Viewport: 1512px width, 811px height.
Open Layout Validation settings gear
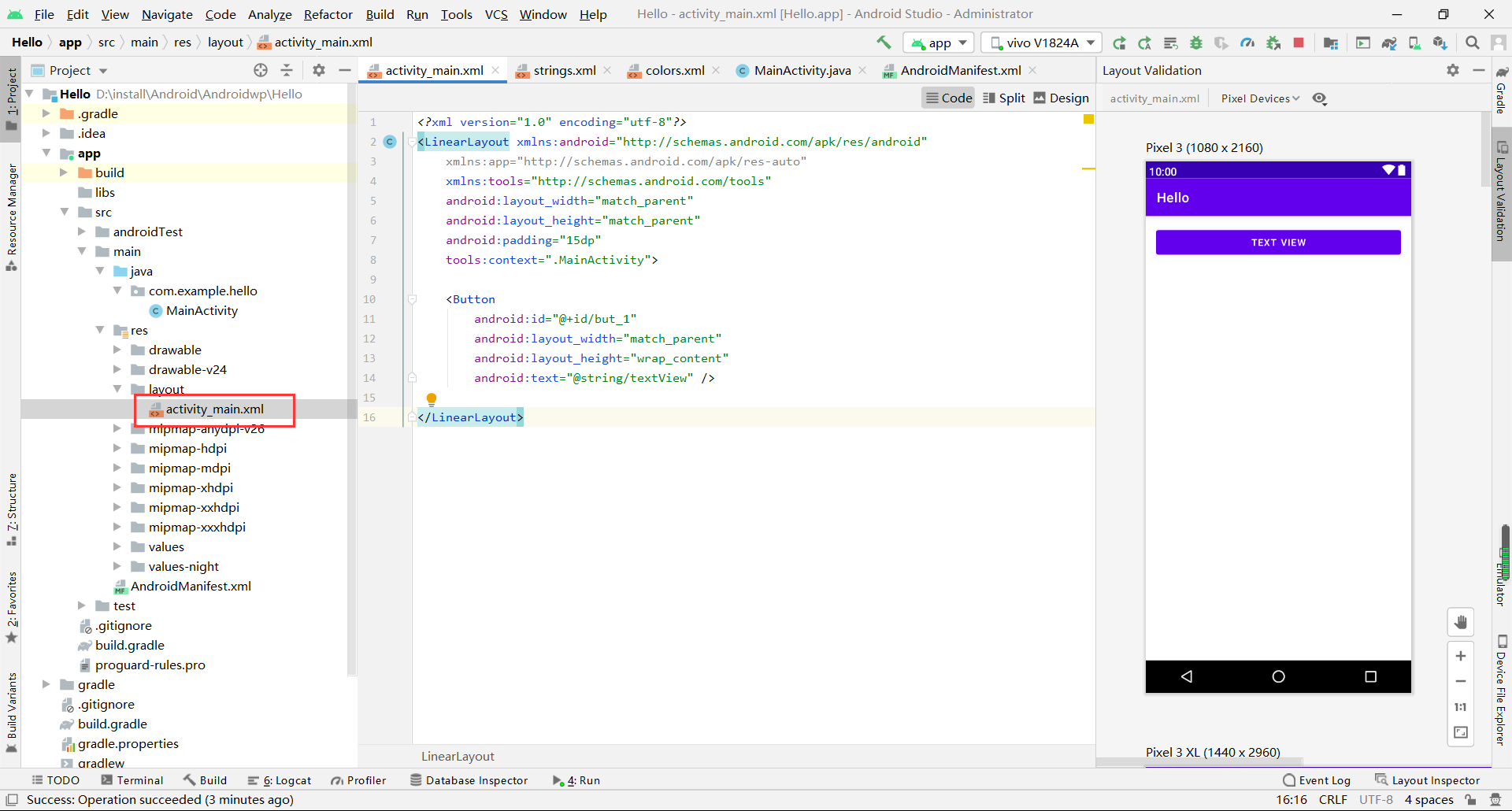click(1453, 70)
